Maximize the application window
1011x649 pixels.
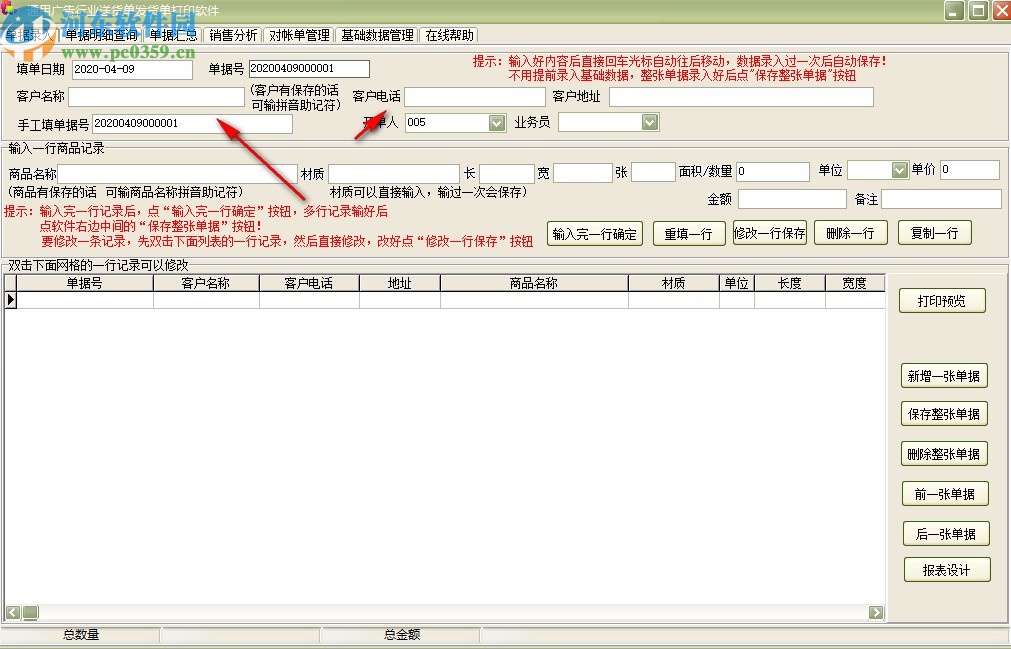click(x=978, y=10)
